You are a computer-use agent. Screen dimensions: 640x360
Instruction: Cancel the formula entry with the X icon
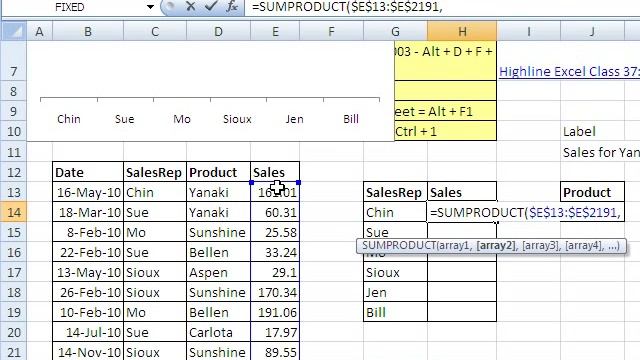pyautogui.click(x=190, y=7)
